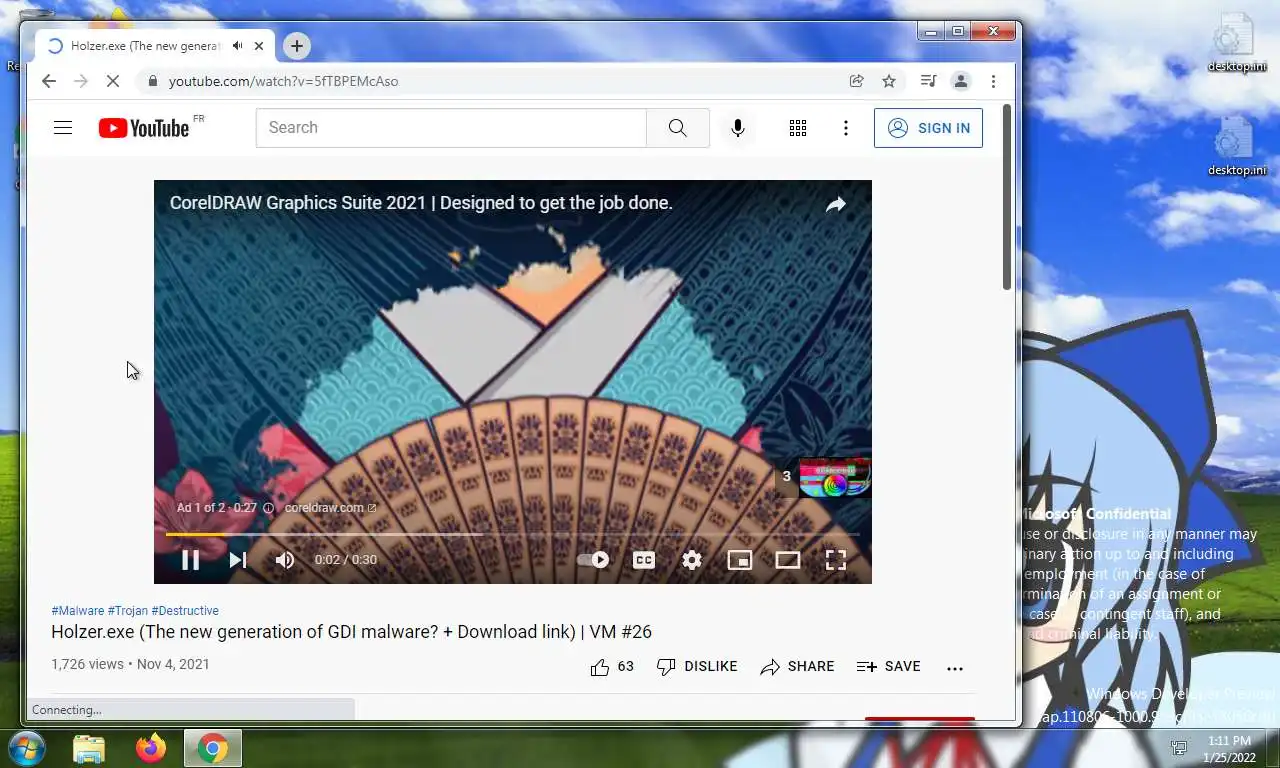Open the YouTube guide hamburger menu

(63, 128)
